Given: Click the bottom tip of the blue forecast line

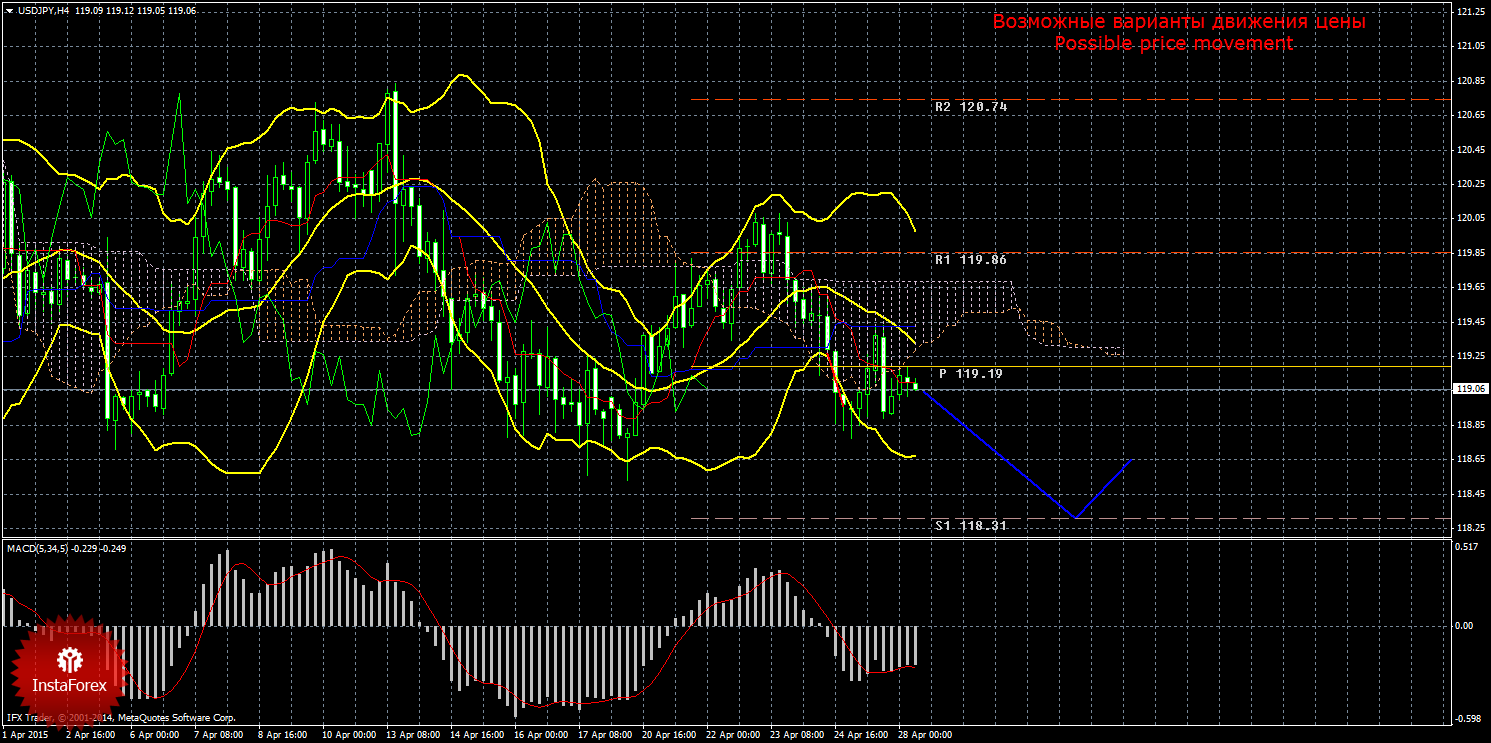Looking at the screenshot, I should pos(1075,518).
